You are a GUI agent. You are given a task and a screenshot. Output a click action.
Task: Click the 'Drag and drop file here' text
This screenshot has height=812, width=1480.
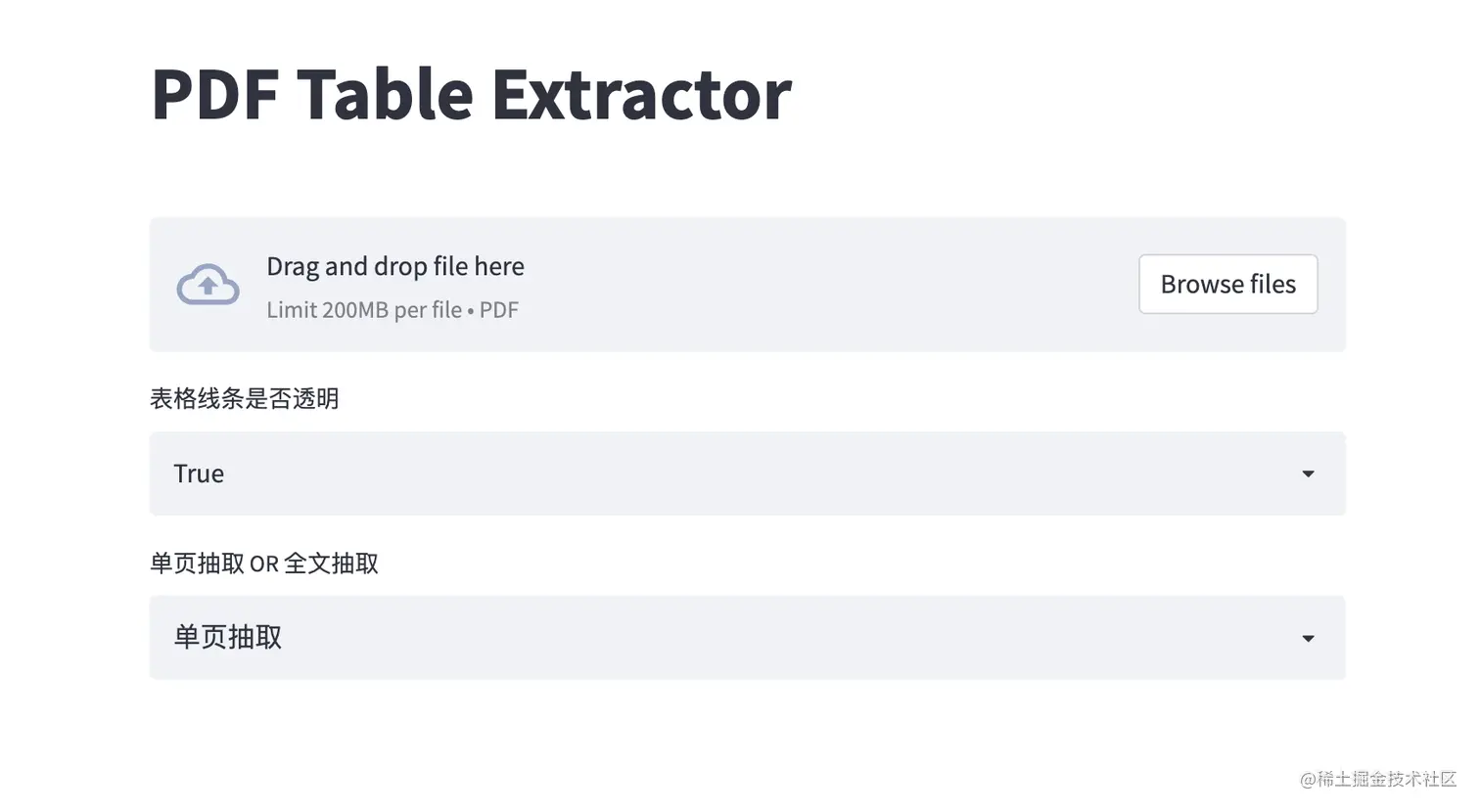pyautogui.click(x=395, y=266)
